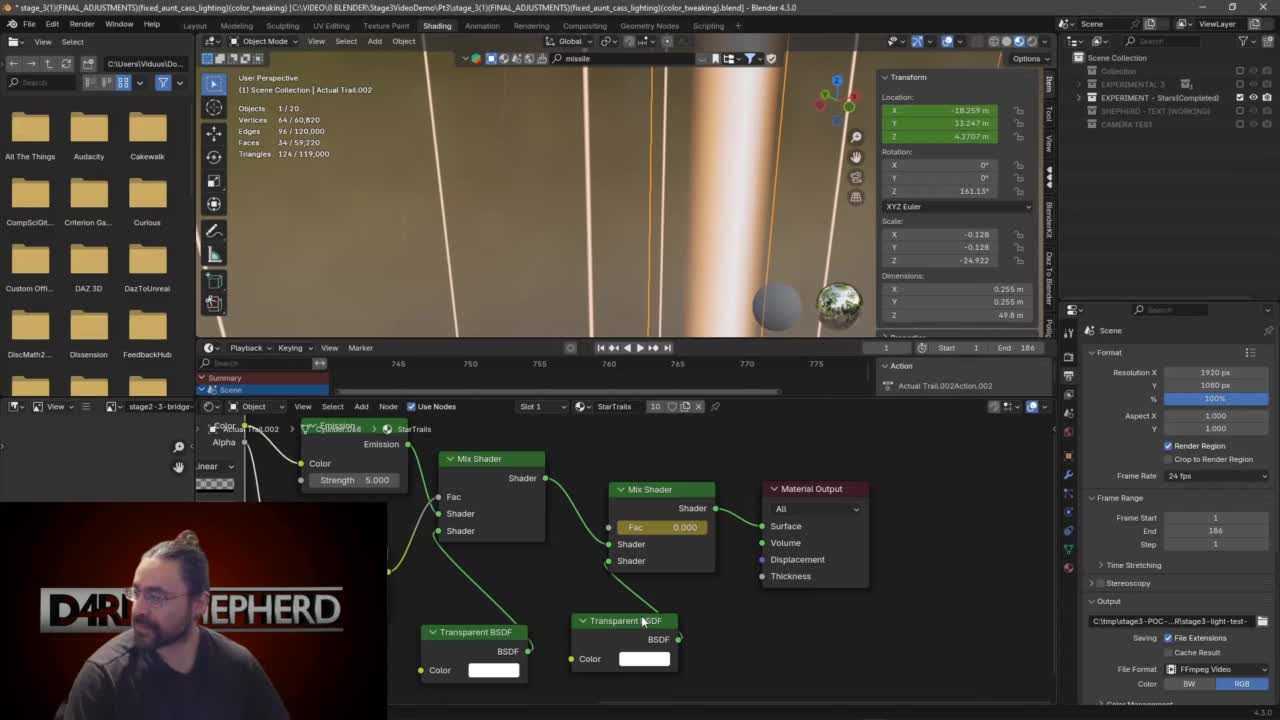Open the Render menu in top bar
1280x720 pixels.
click(82, 24)
